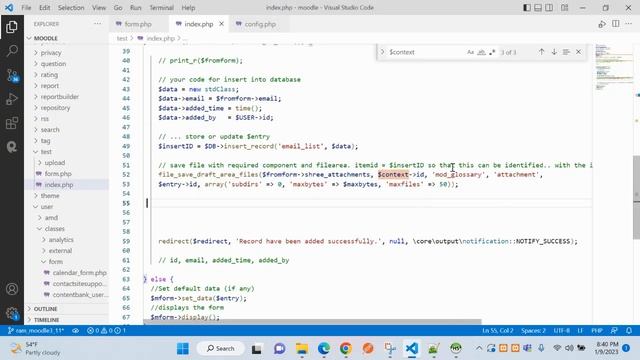Collapse the test folder
This screenshot has height=360, width=640.
pyautogui.click(x=46, y=151)
